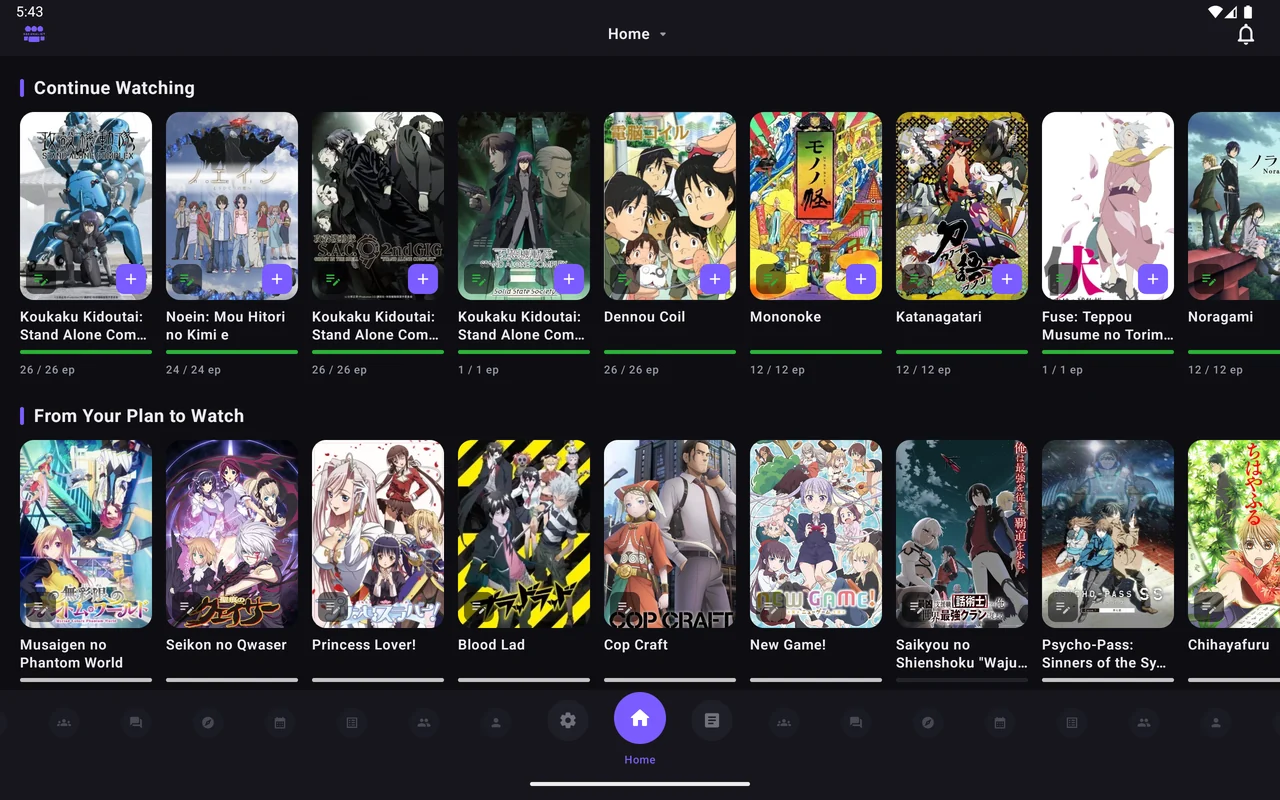Expand the Home dropdown at the top

click(638, 34)
